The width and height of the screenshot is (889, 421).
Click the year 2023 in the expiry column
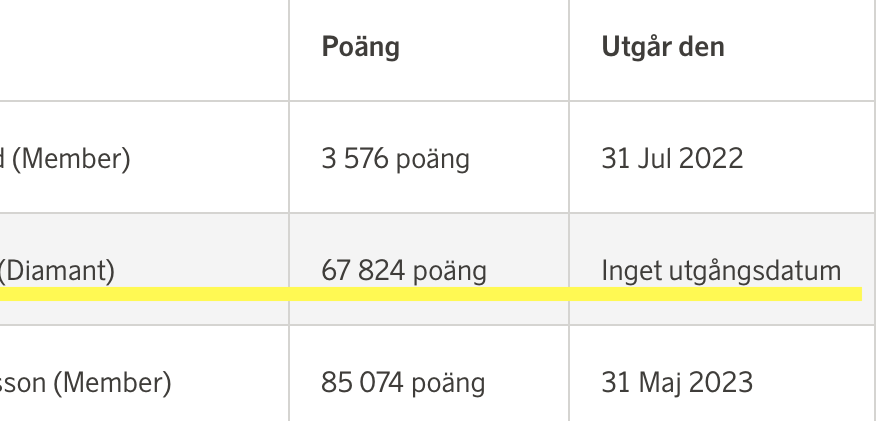[725, 382]
